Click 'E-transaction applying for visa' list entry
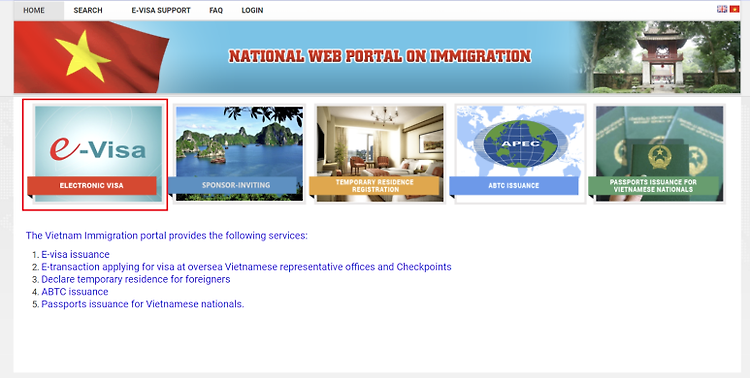The width and height of the screenshot is (750, 378). (x=246, y=267)
